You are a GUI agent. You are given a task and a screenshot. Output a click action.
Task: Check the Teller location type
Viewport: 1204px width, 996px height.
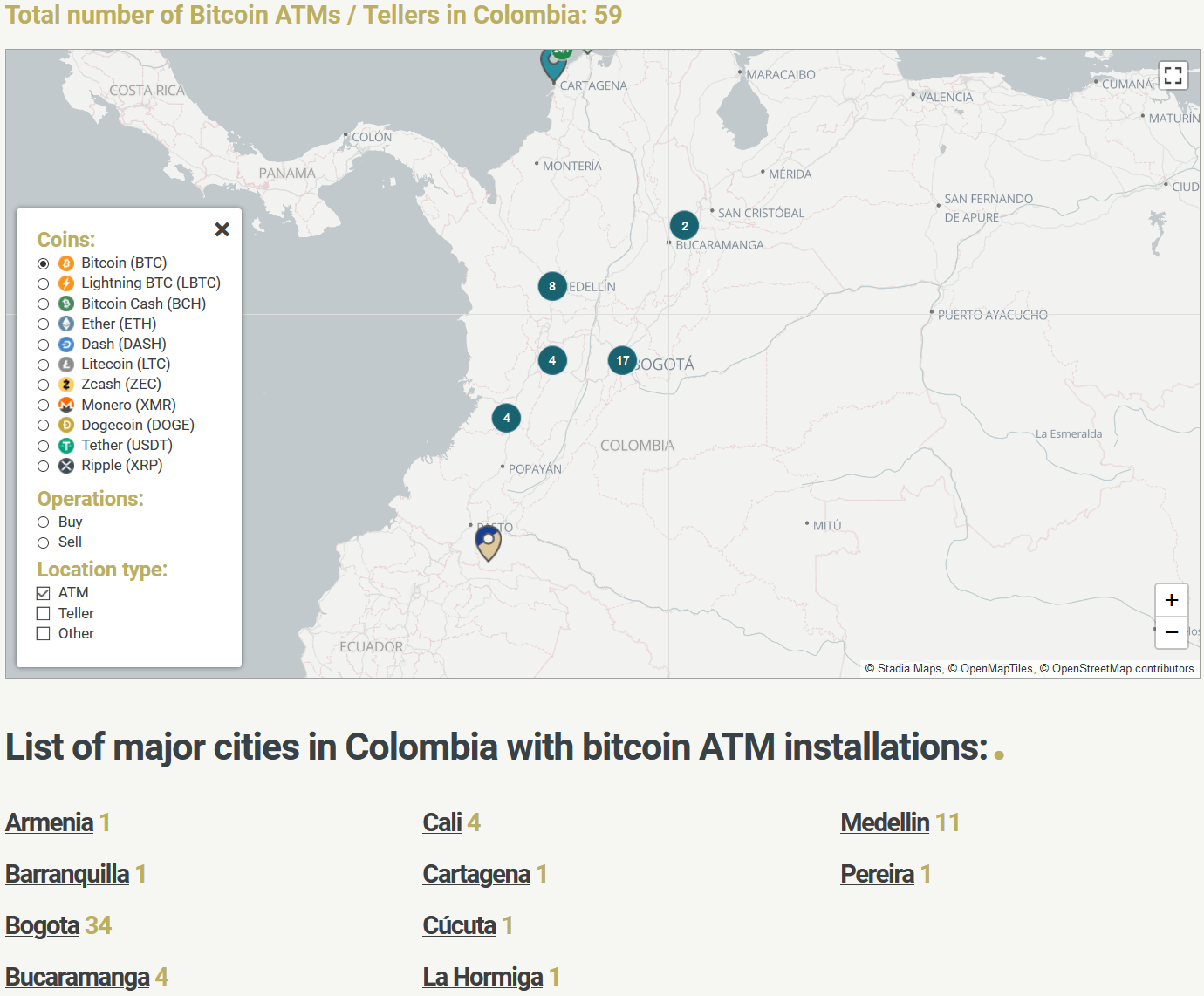(43, 614)
